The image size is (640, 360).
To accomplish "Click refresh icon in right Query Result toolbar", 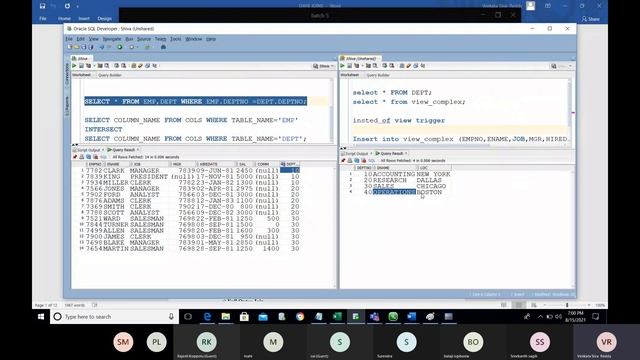I will tap(357, 161).
